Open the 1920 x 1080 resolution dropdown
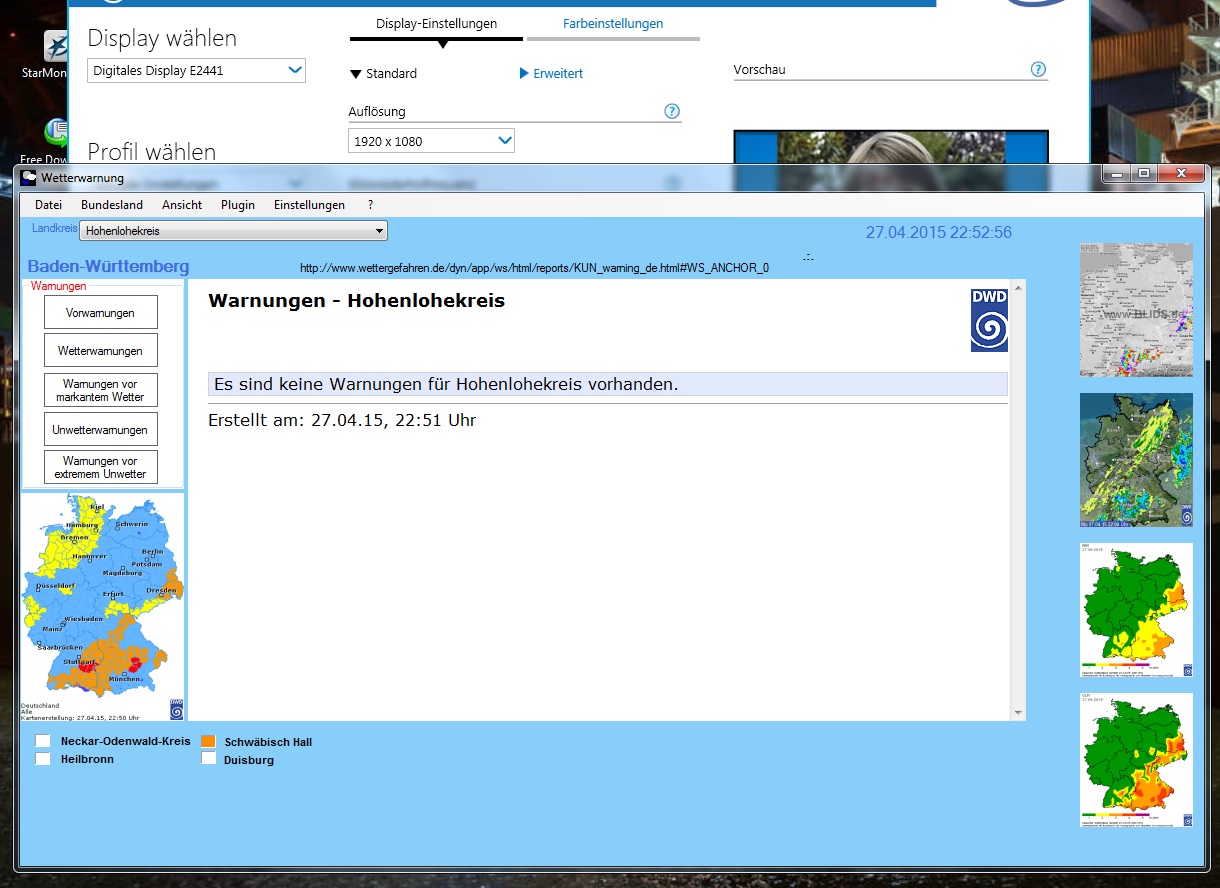This screenshot has height=888, width=1220. 431,141
